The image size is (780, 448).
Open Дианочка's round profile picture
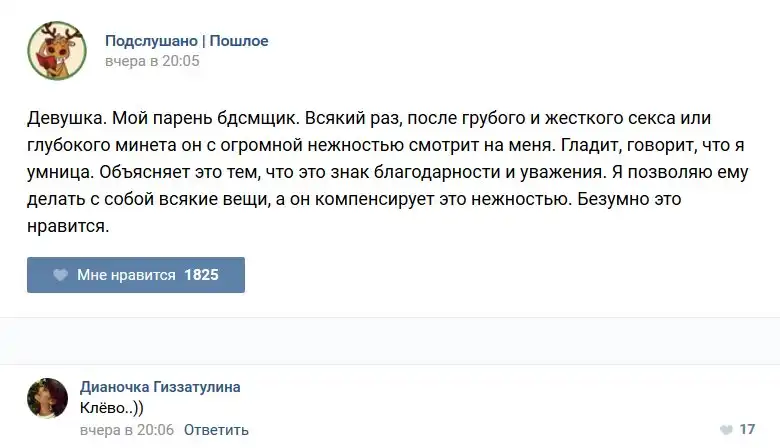click(48, 398)
